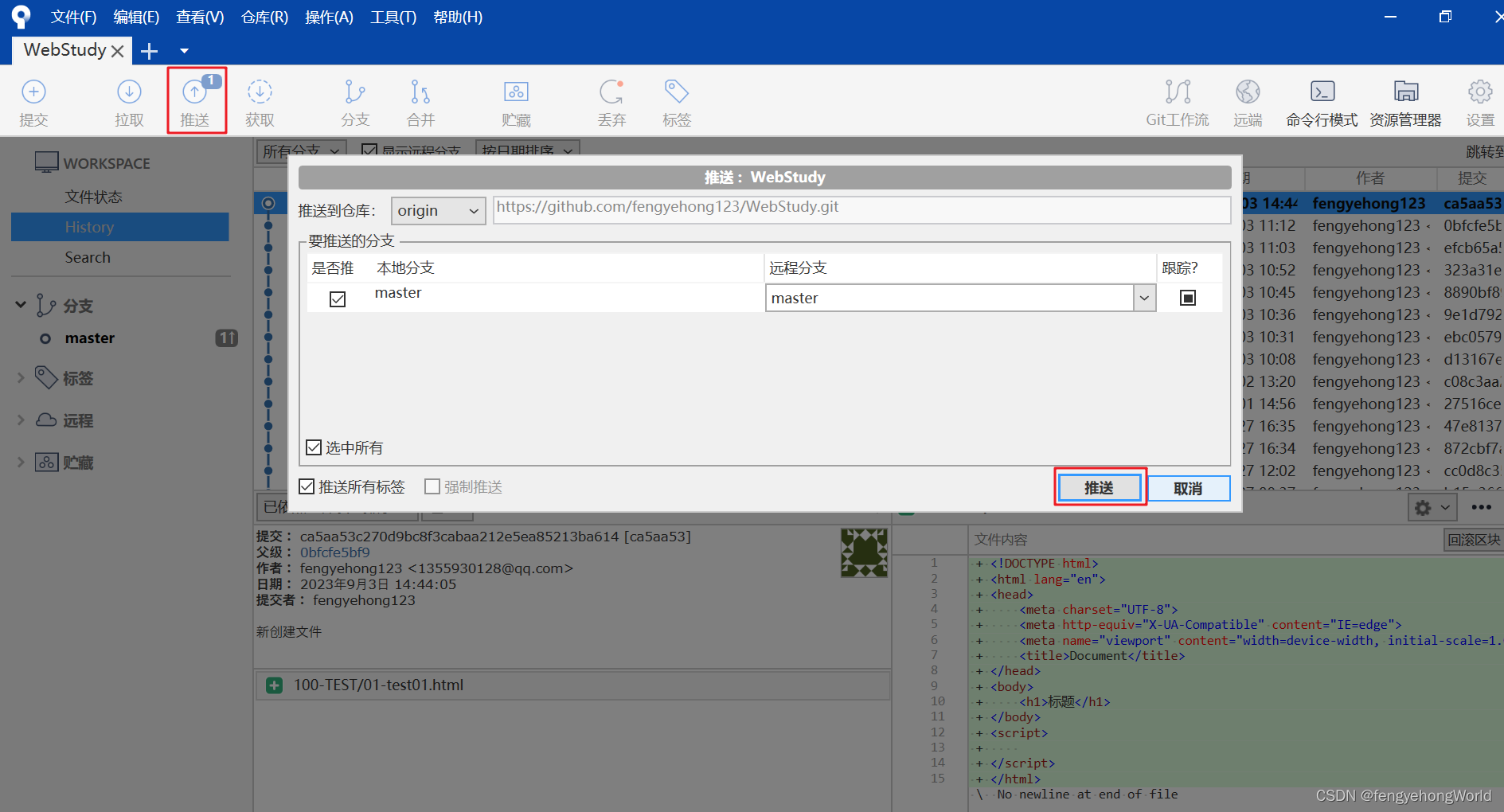Click the SourceTree logo icon

(x=21, y=17)
